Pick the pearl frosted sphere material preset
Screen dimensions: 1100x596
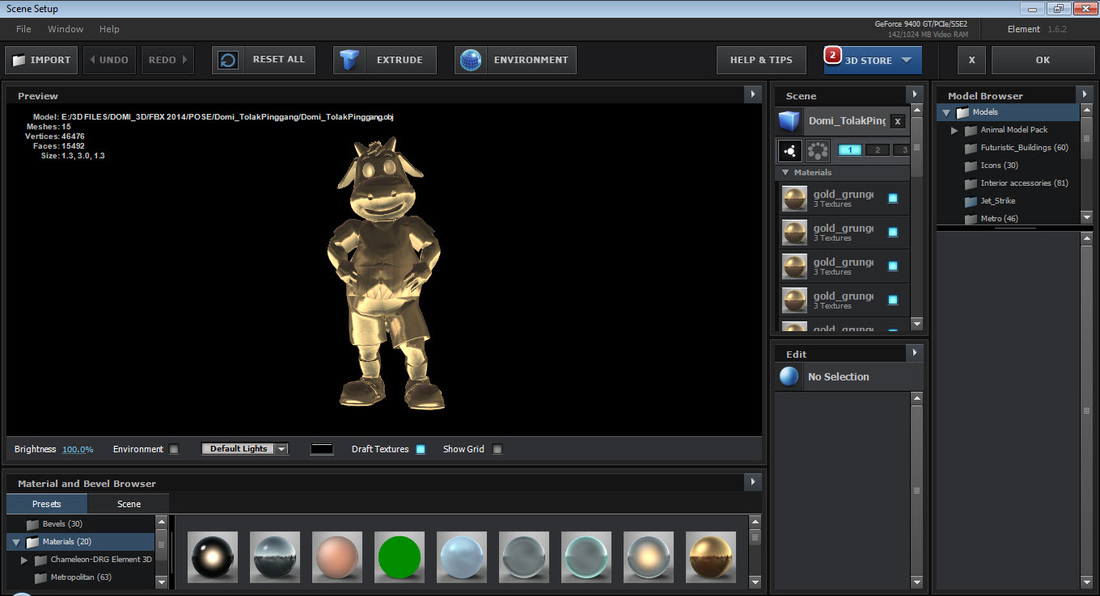(648, 557)
